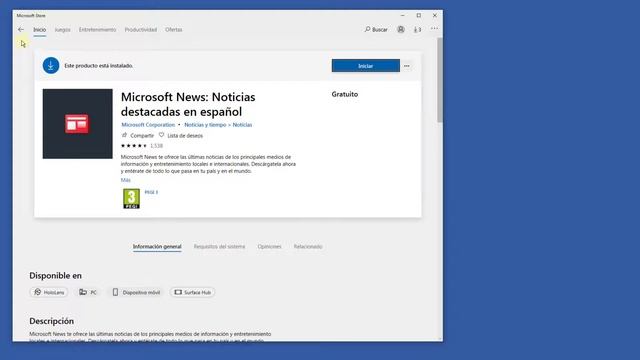
Task: Close the Microsoft Store window
Action: (435, 15)
